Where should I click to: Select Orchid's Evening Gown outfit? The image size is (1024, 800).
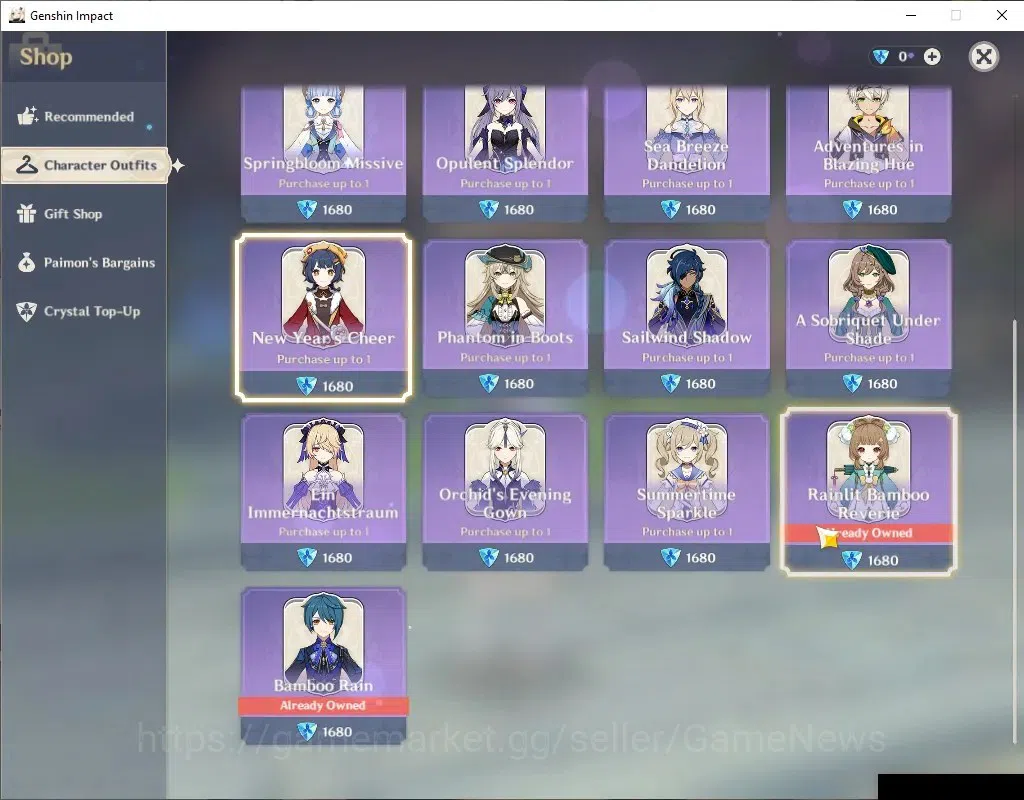click(505, 492)
